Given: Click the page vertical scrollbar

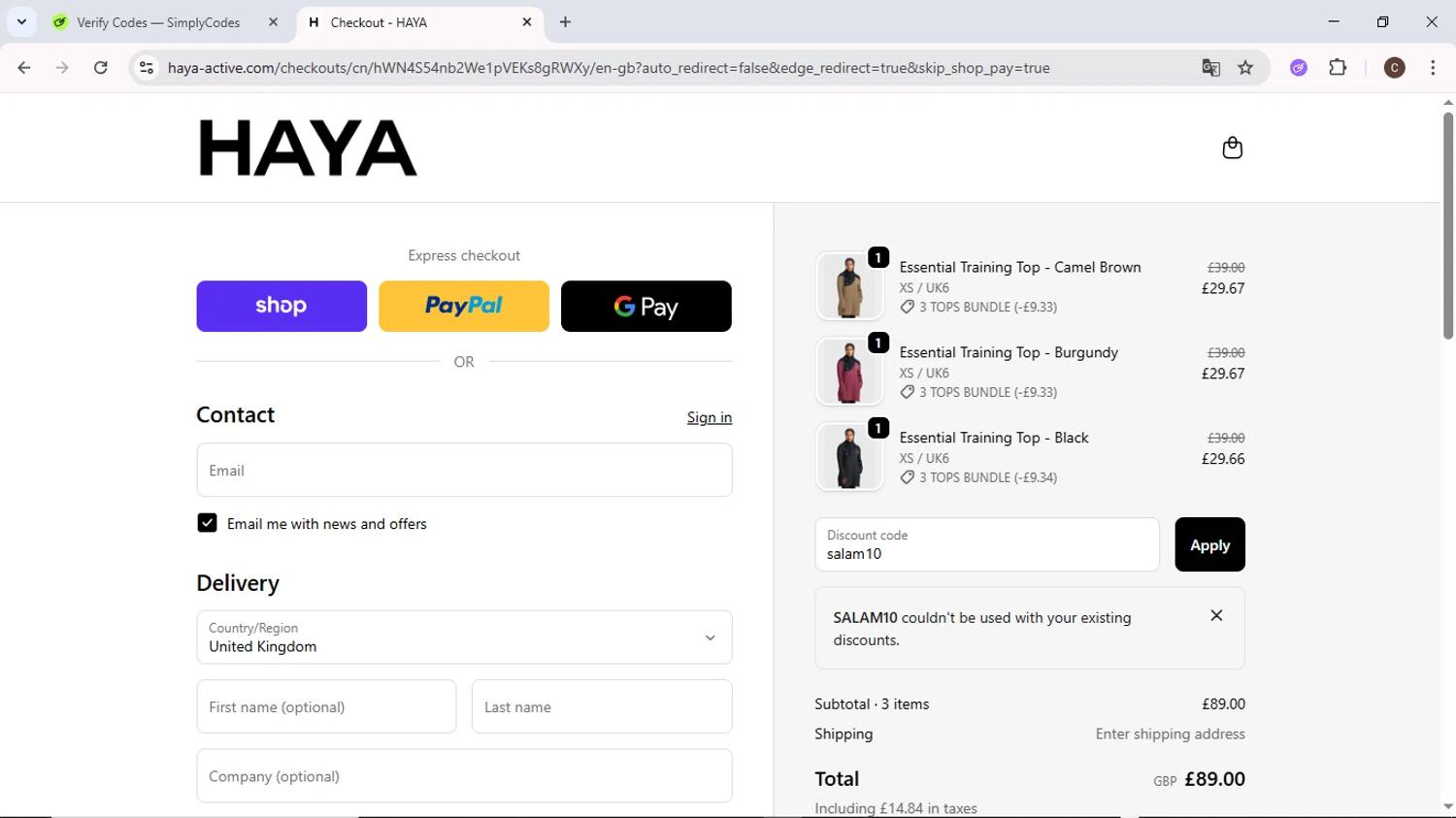Looking at the screenshot, I should pos(1448,225).
